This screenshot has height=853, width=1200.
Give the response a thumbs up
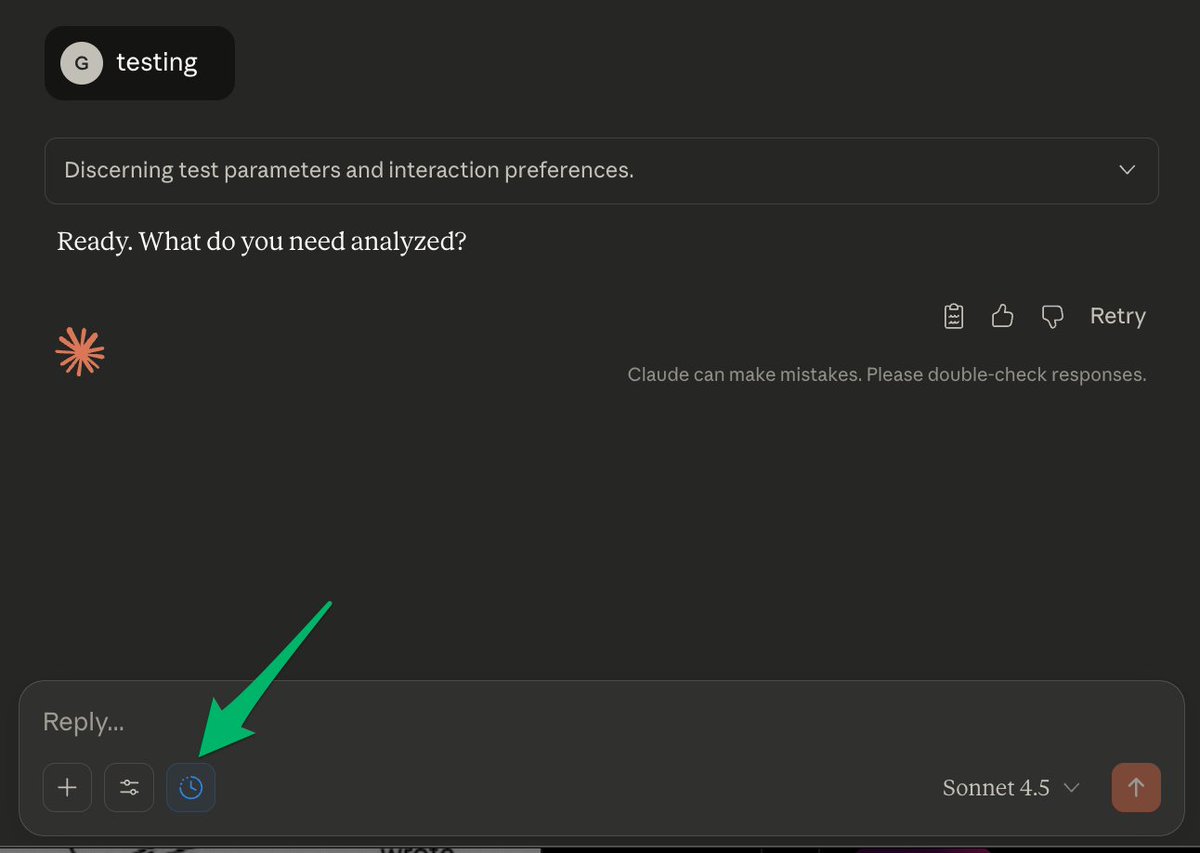tap(1002, 316)
